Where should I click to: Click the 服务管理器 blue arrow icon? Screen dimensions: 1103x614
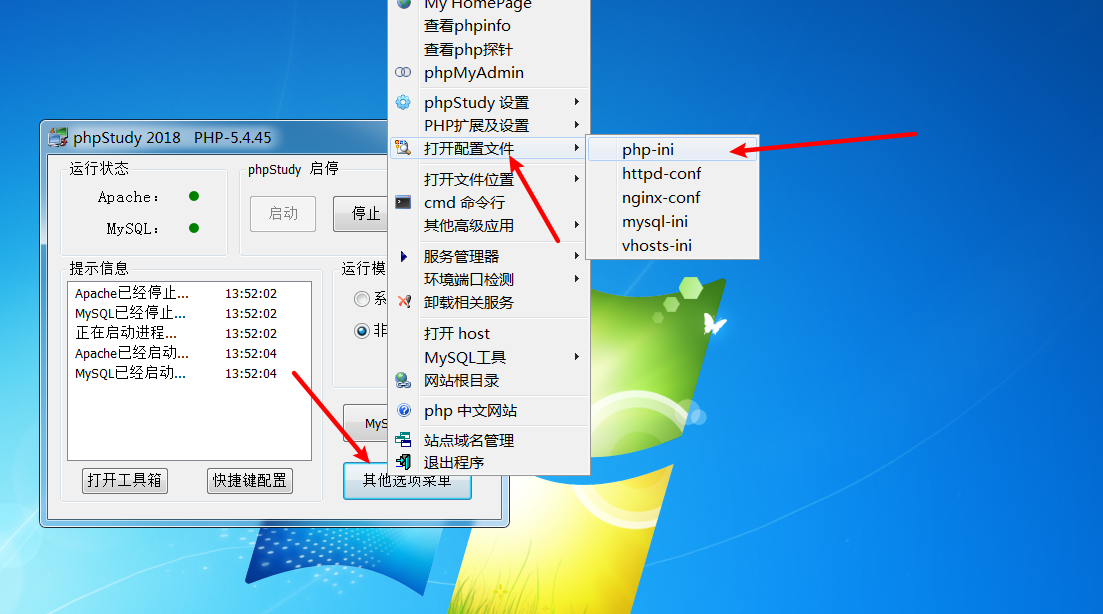pyautogui.click(x=404, y=257)
